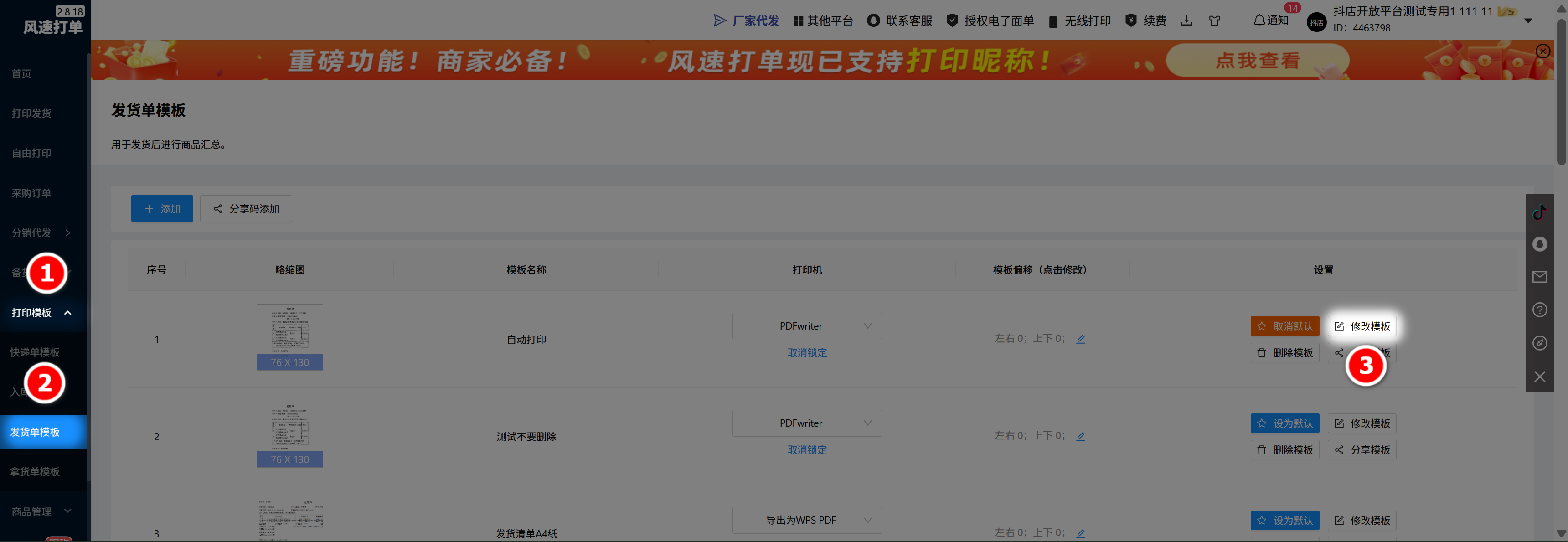Click 续费 renewal in the header
Image resolution: width=1568 pixels, height=542 pixels.
coord(1146,21)
